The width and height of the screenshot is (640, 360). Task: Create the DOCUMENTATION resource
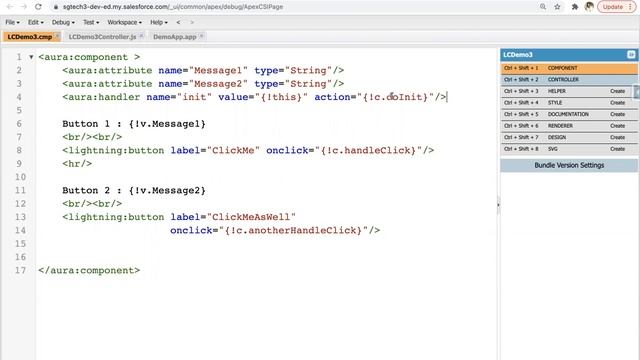pyautogui.click(x=617, y=114)
